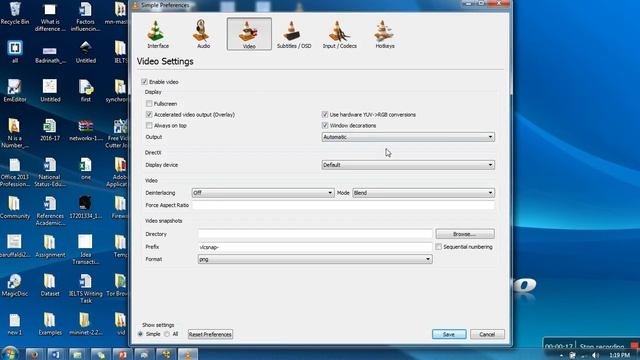Open Input / Codecs preferences
This screenshot has width=640, height=360.
pos(339,34)
